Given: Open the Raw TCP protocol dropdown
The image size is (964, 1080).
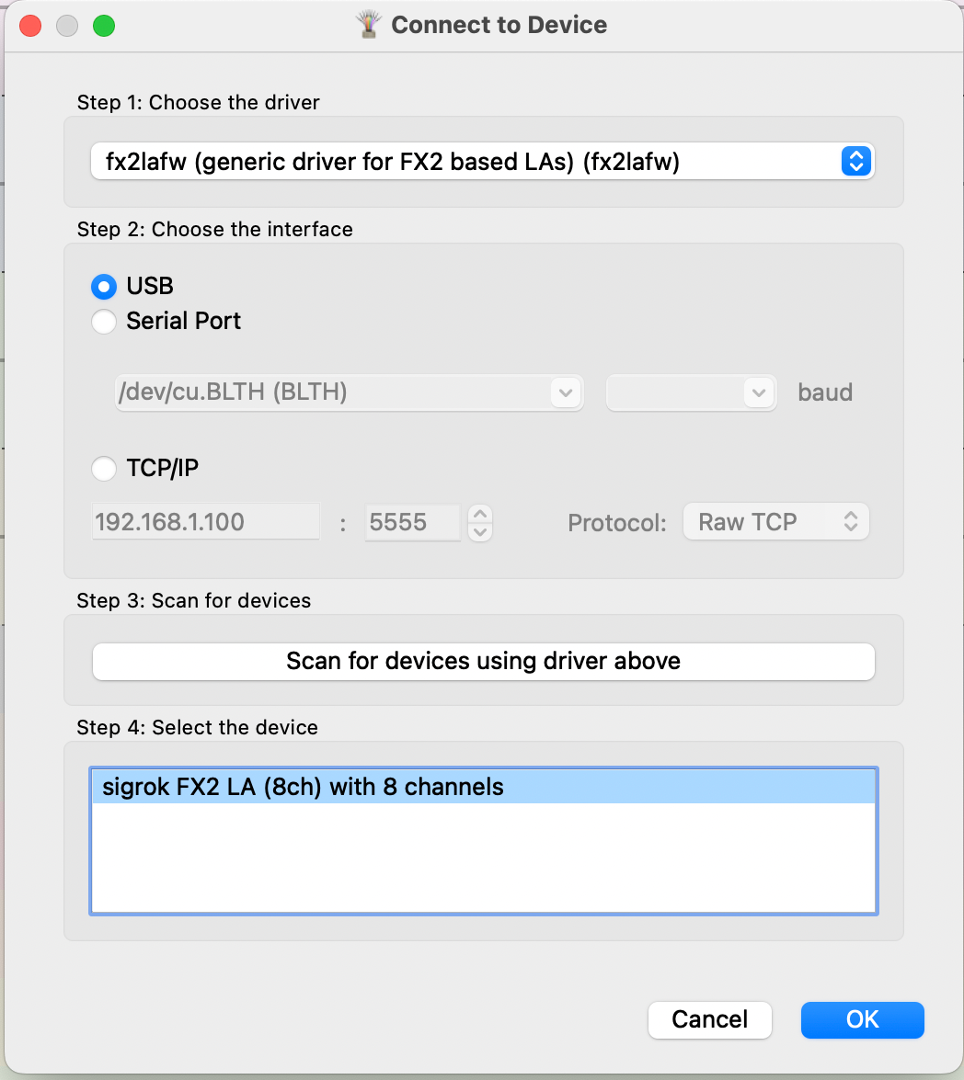Looking at the screenshot, I should coord(776,522).
